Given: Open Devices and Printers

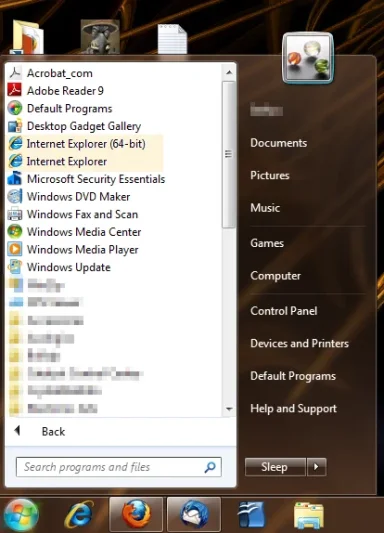Looking at the screenshot, I should 299,343.
